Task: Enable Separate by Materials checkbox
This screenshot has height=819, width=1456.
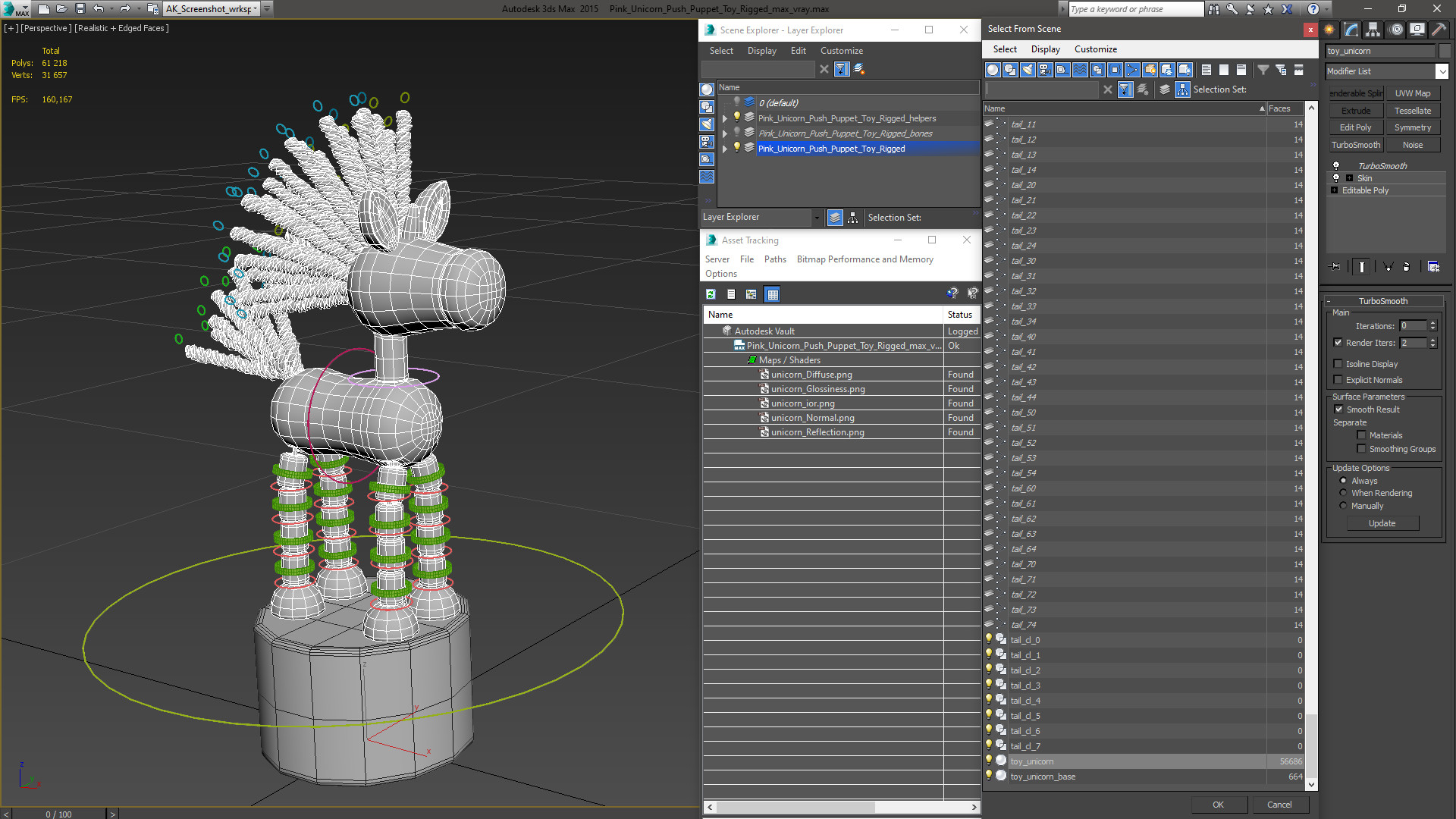Action: point(1362,435)
